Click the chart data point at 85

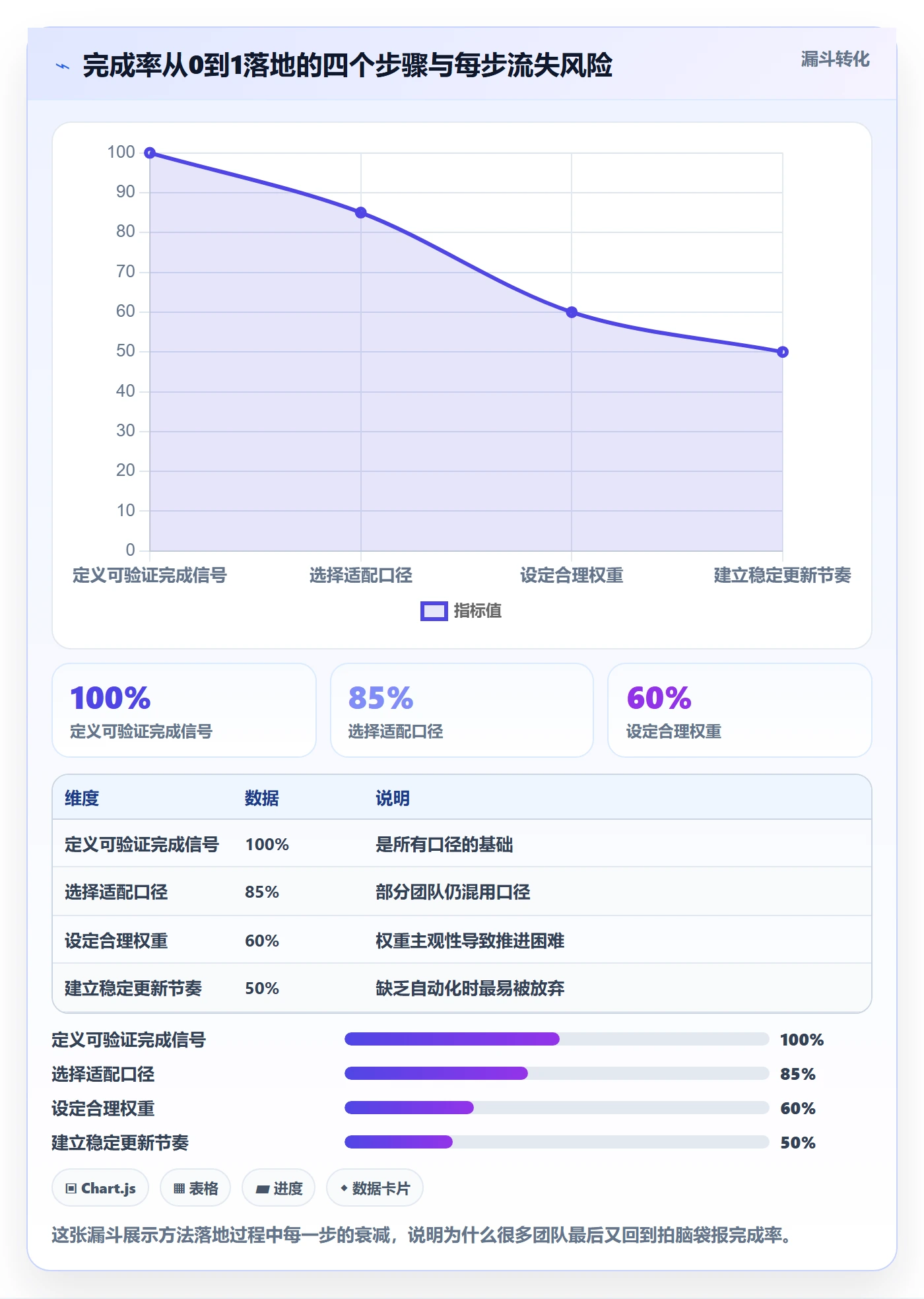coord(361,213)
